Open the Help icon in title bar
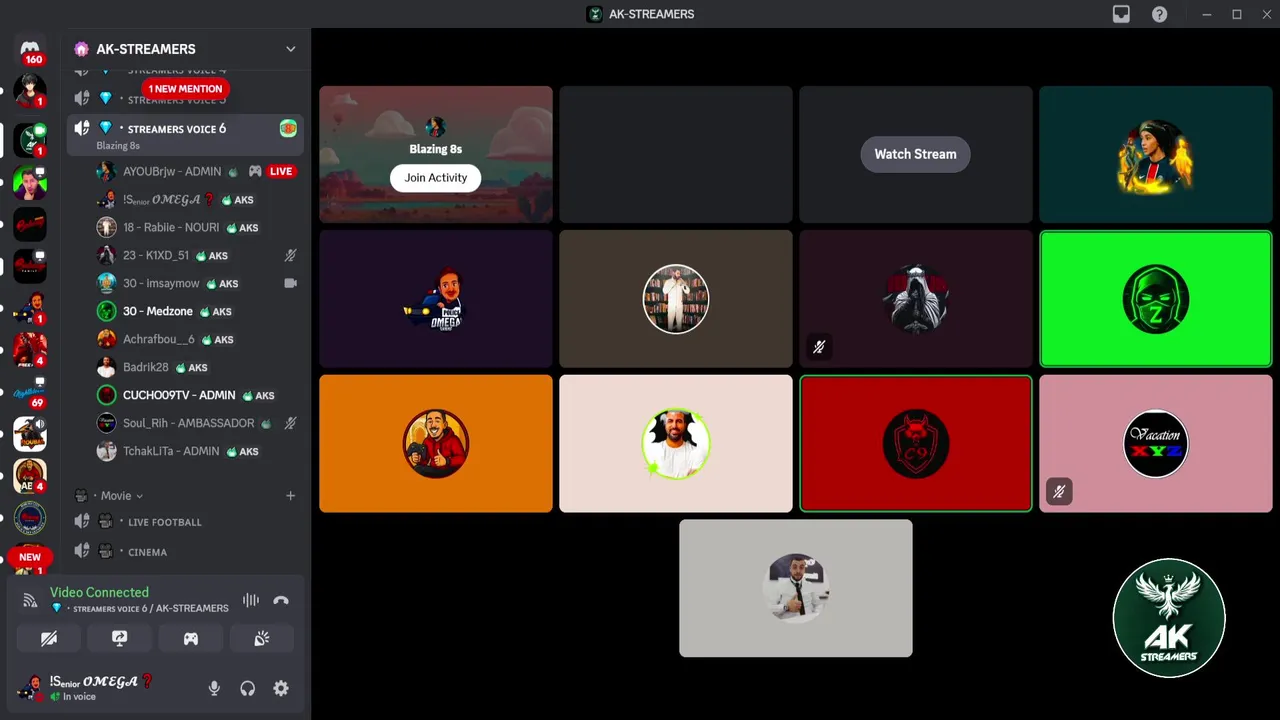Screen dimensions: 1280x720 (x=1159, y=14)
